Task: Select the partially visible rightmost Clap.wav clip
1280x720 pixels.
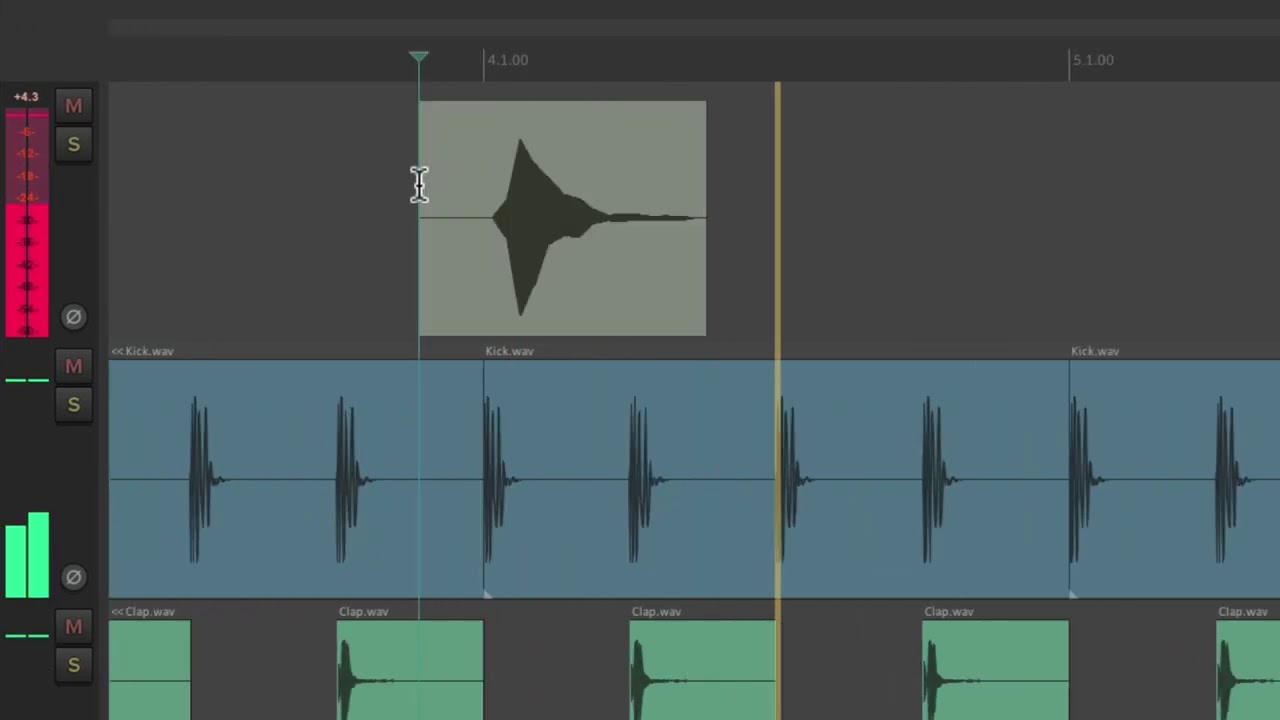Action: click(x=1248, y=670)
